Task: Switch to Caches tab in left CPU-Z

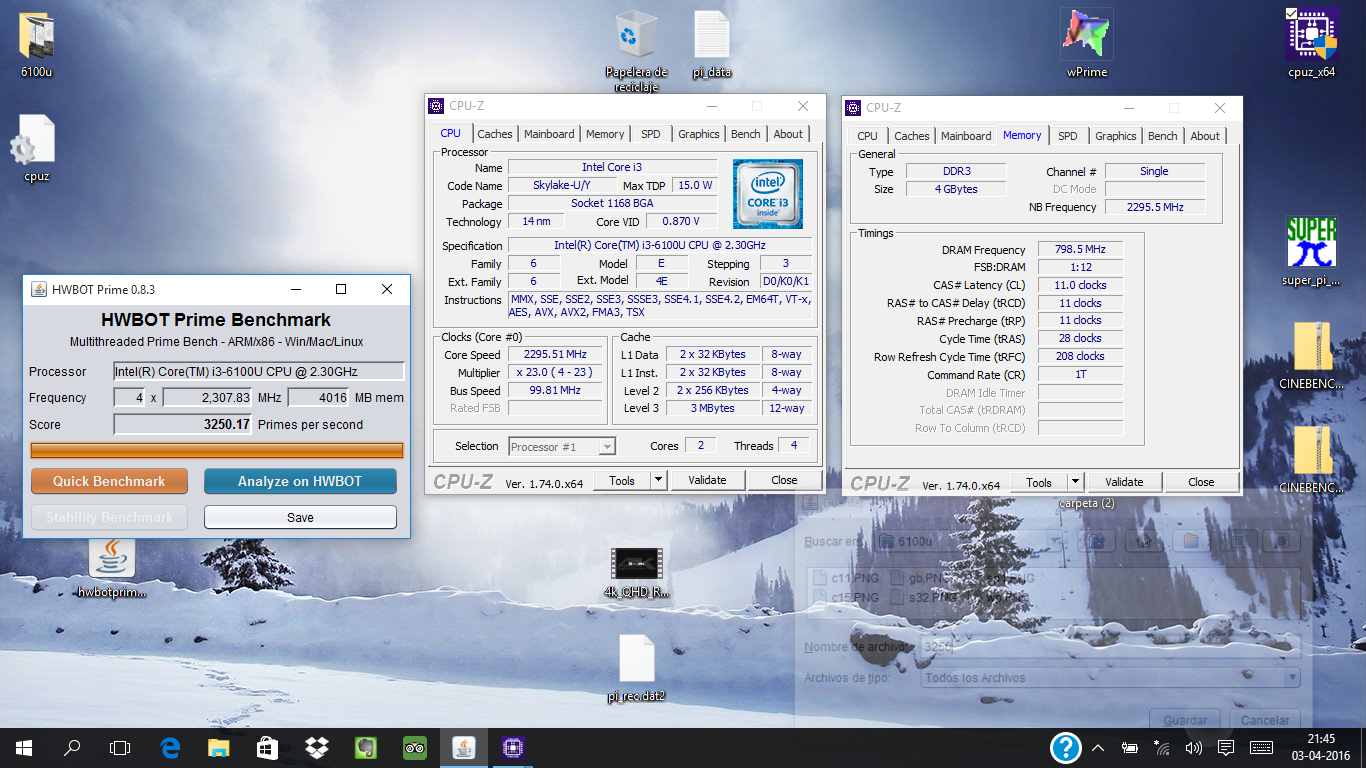Action: click(x=494, y=134)
